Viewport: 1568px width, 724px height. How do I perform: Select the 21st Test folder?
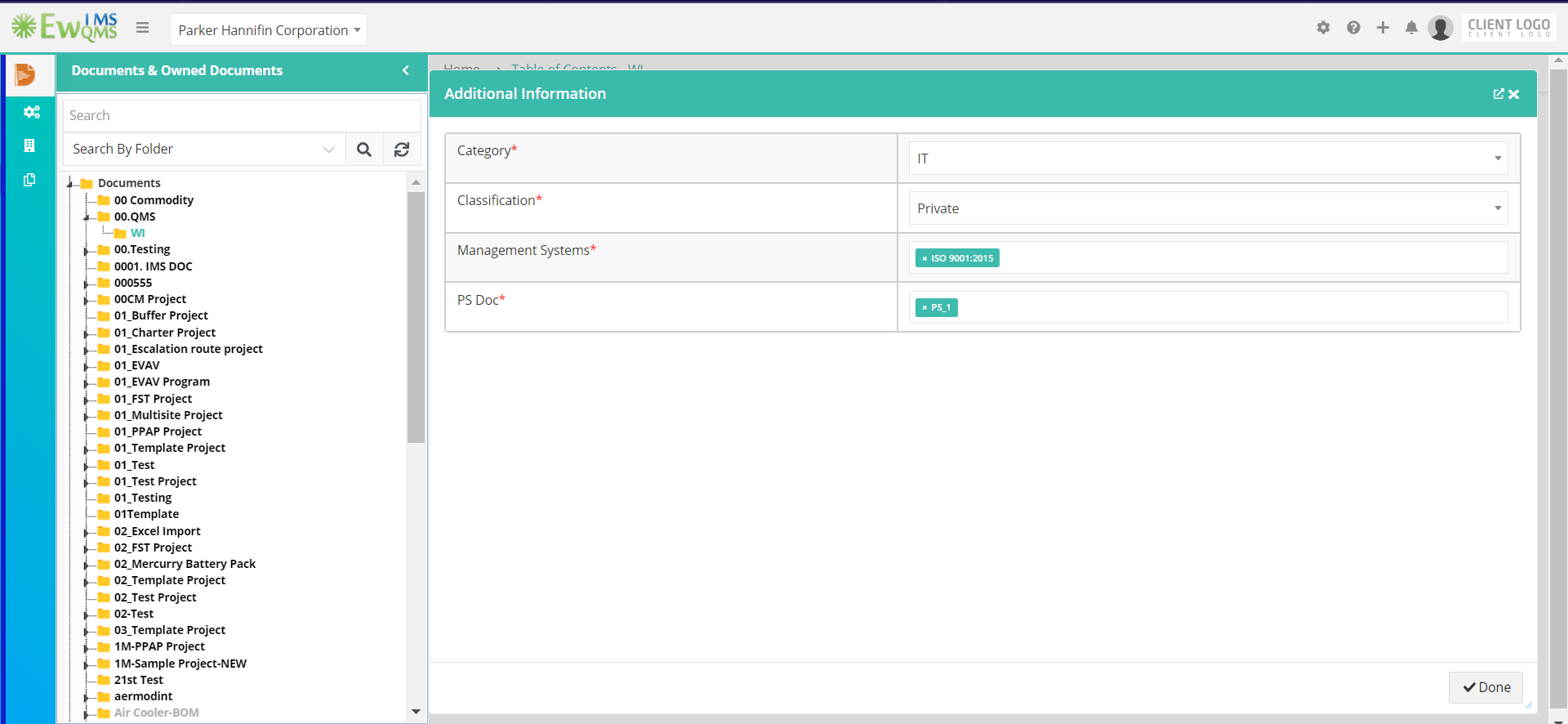pos(139,680)
